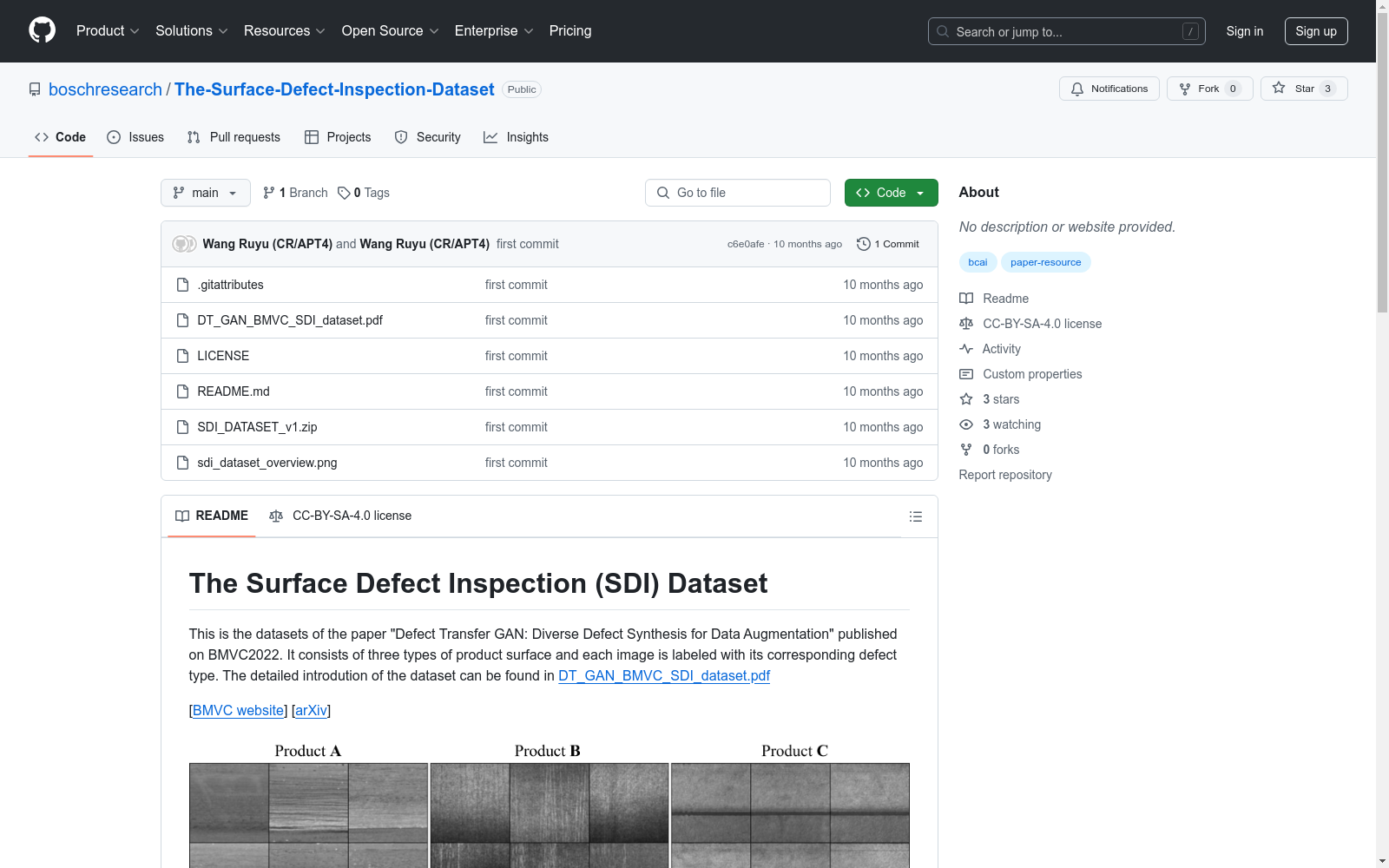The width and height of the screenshot is (1389, 868).
Task: Open the Security tab
Action: 427,137
